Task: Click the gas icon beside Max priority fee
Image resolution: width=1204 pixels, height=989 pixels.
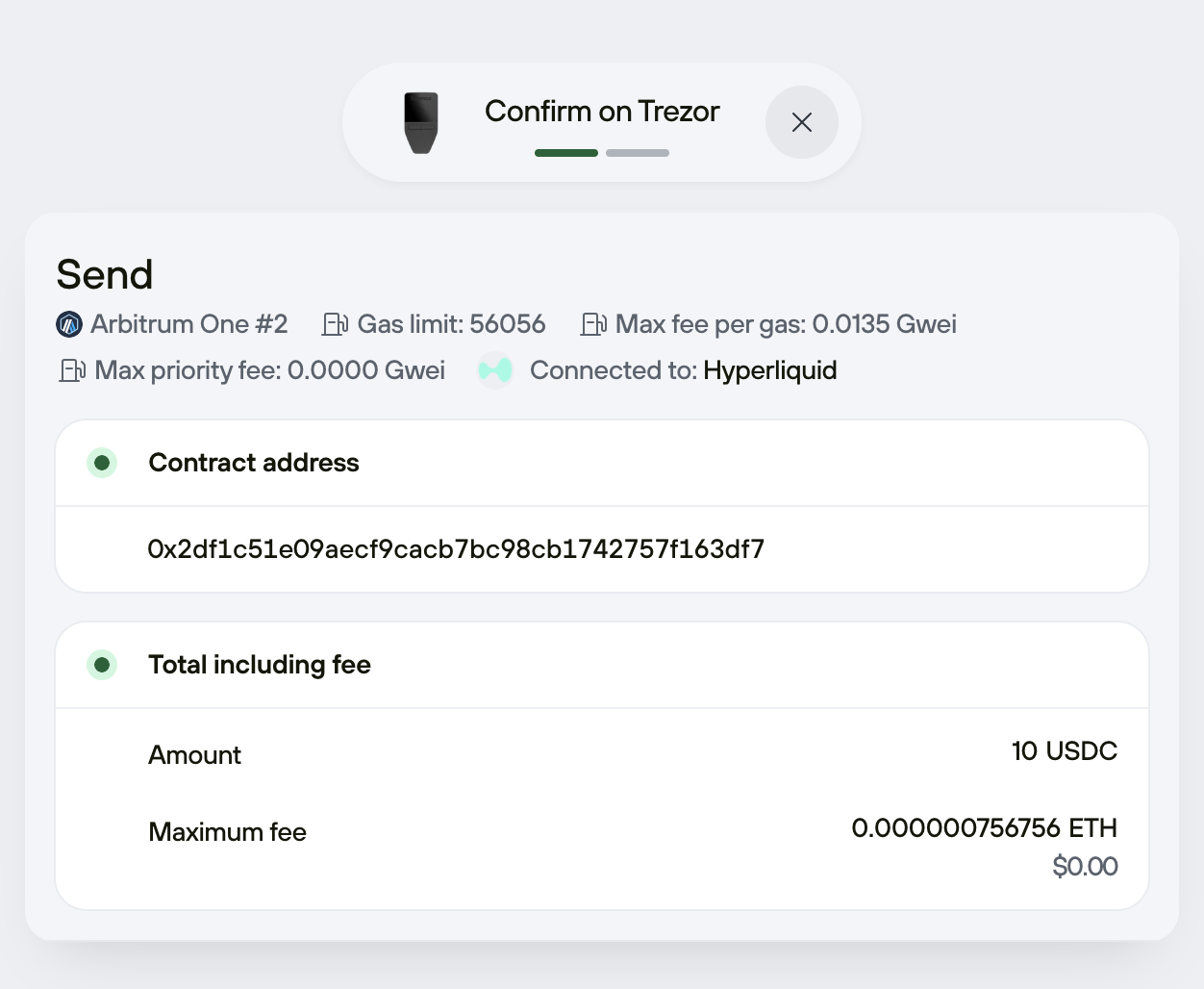Action: [x=73, y=370]
